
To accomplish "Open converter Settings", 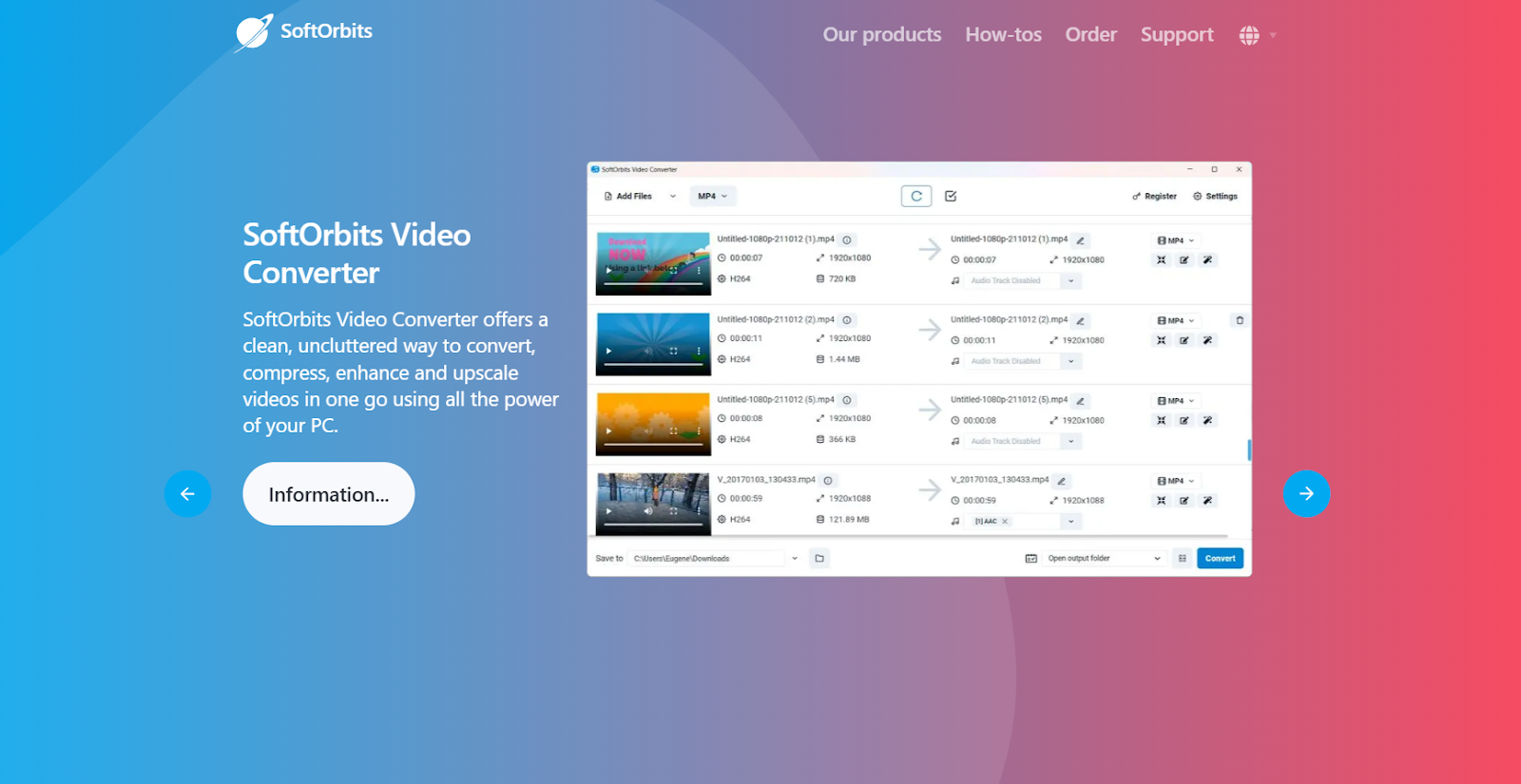I will click(1215, 197).
